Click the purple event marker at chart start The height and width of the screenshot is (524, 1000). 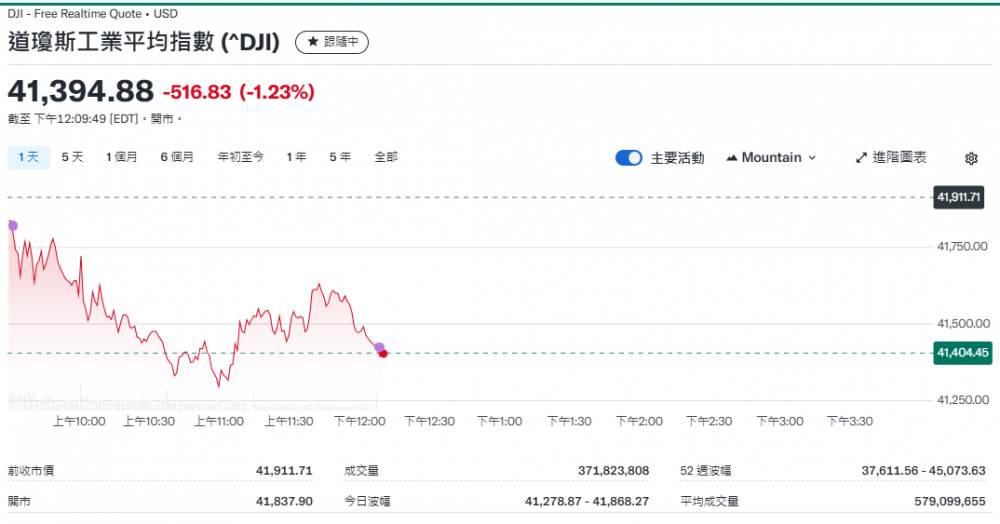[13, 225]
